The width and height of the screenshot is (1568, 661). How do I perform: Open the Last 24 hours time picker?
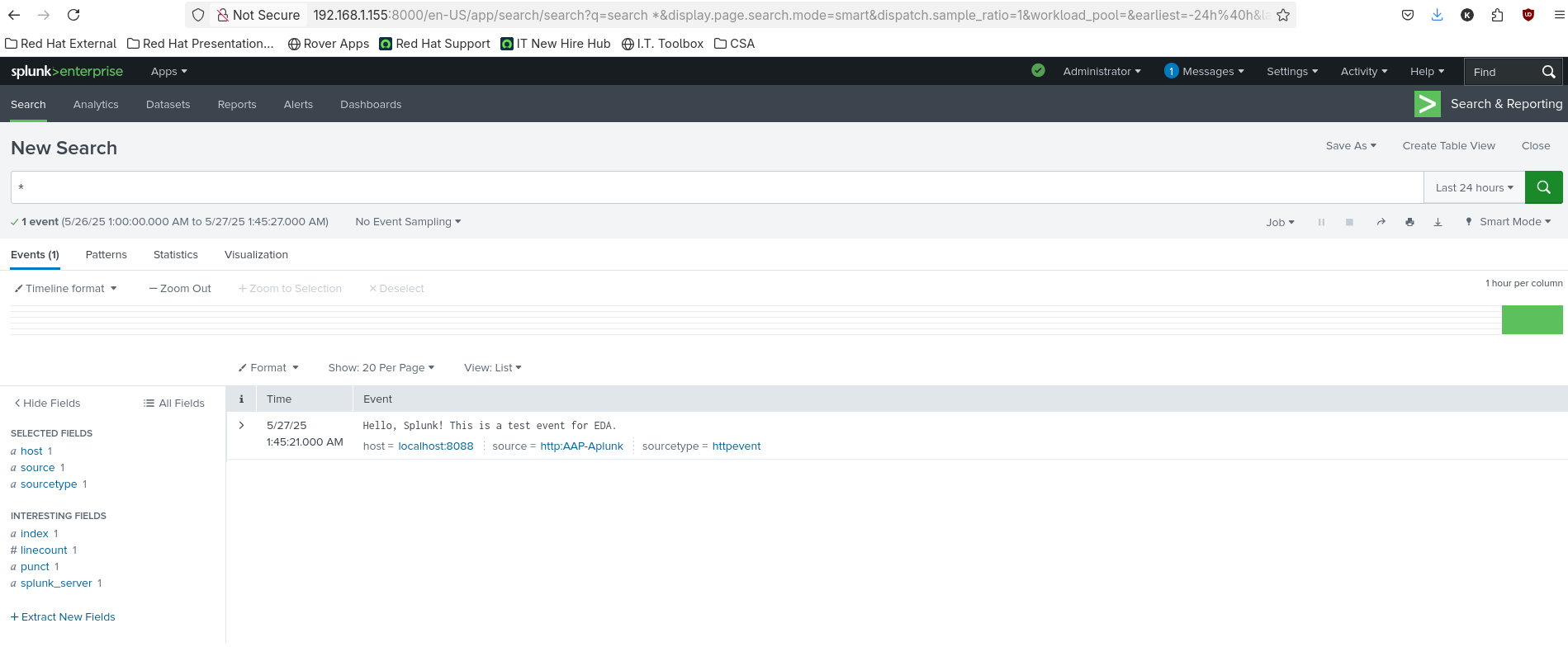coord(1474,188)
